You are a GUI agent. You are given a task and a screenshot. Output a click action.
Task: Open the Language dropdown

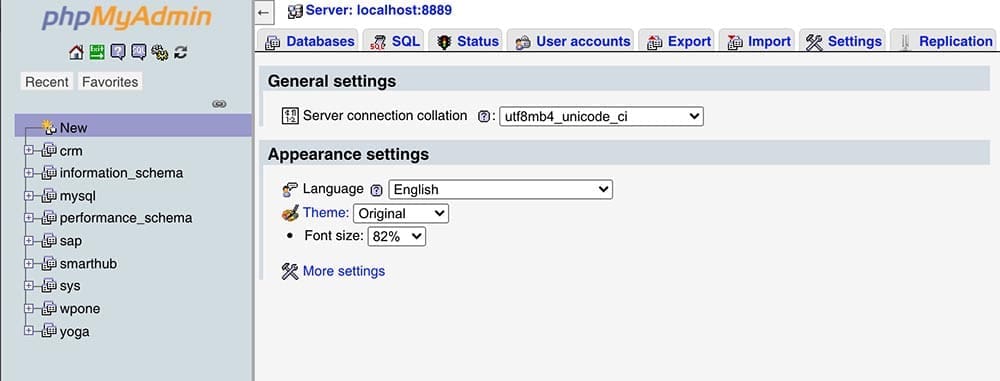[501, 190]
